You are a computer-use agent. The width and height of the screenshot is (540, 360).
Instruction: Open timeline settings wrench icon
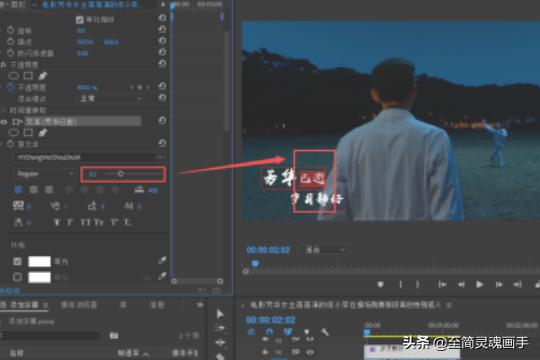click(324, 332)
